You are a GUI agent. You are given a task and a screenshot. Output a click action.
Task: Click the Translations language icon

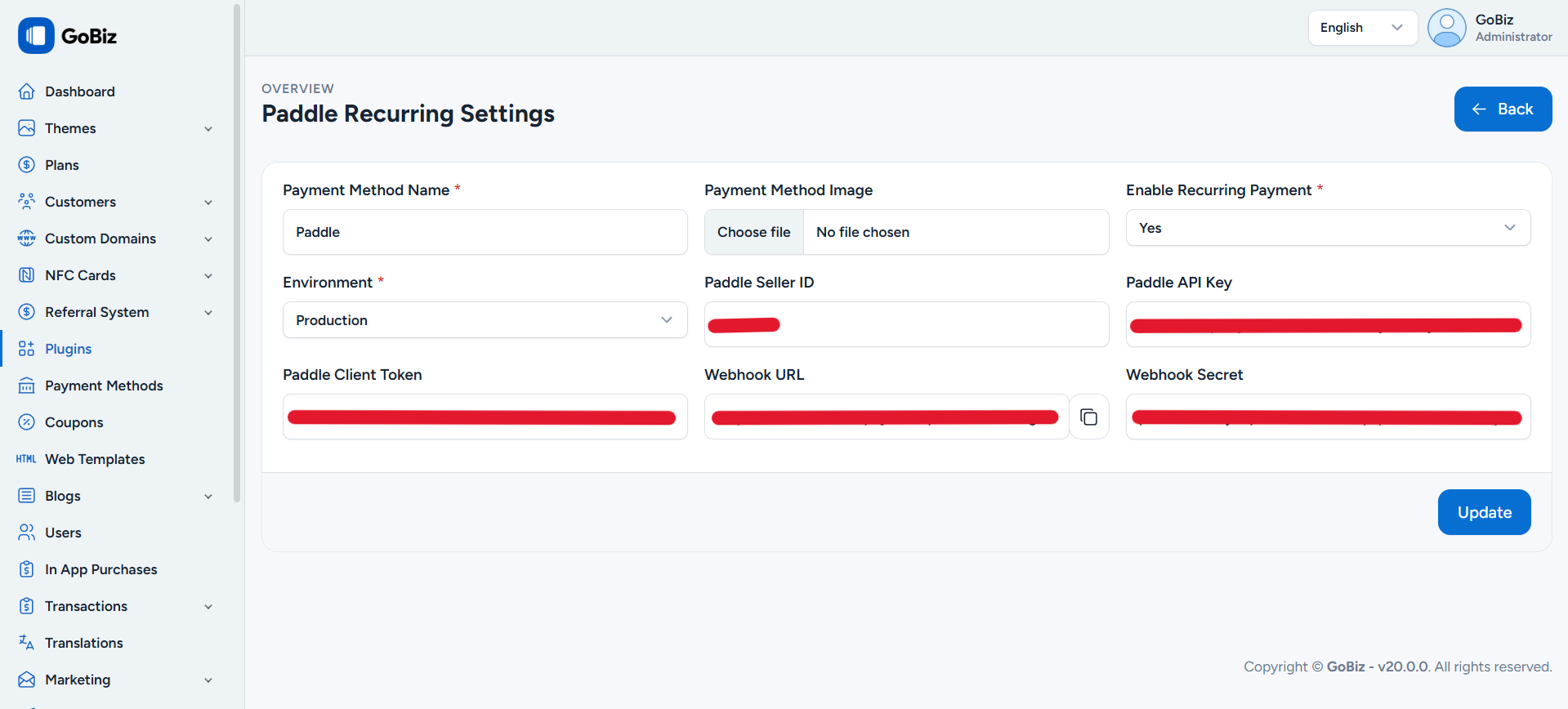pyautogui.click(x=27, y=643)
